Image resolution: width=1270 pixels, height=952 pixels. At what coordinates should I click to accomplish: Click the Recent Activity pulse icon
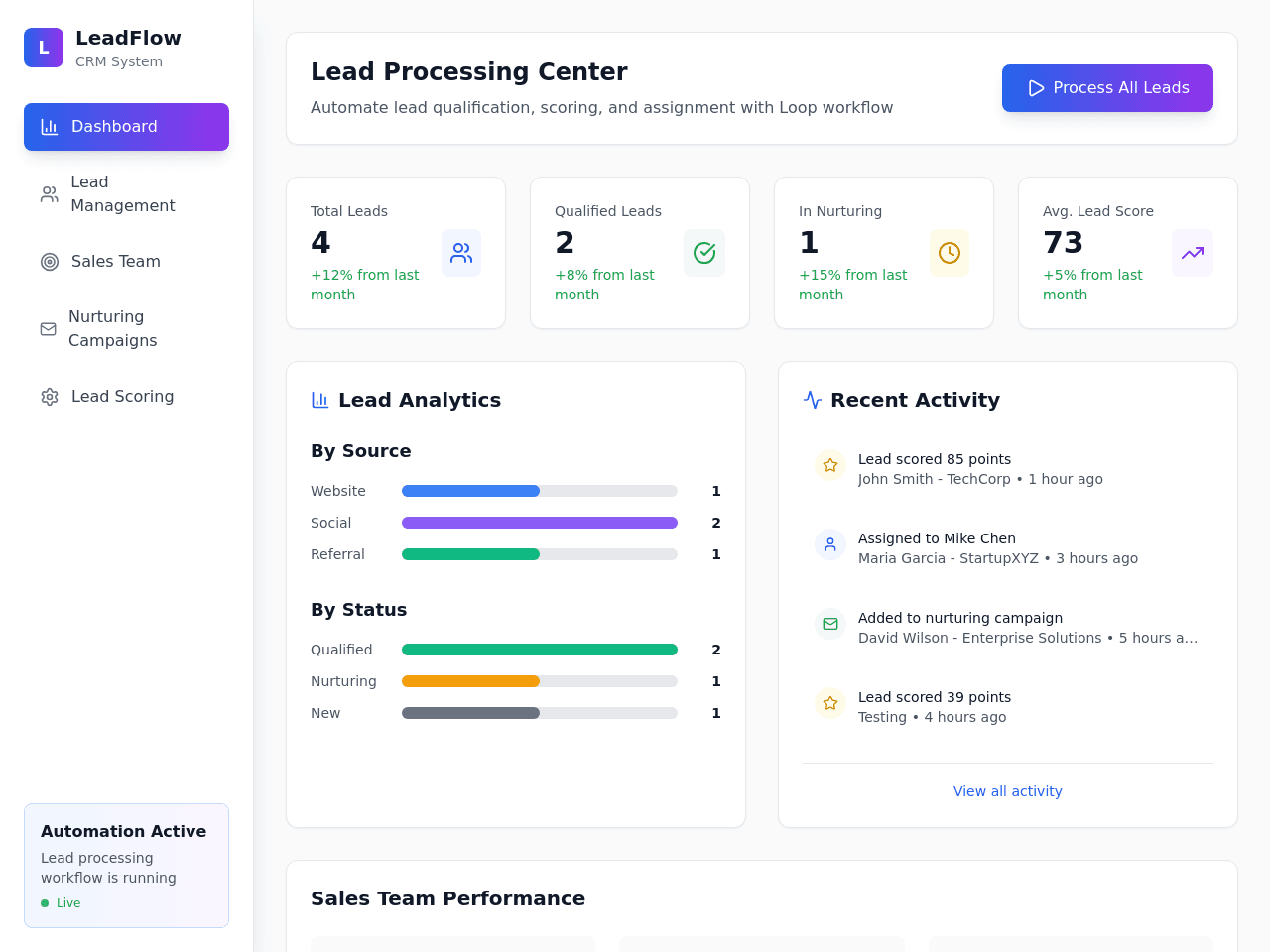[812, 400]
